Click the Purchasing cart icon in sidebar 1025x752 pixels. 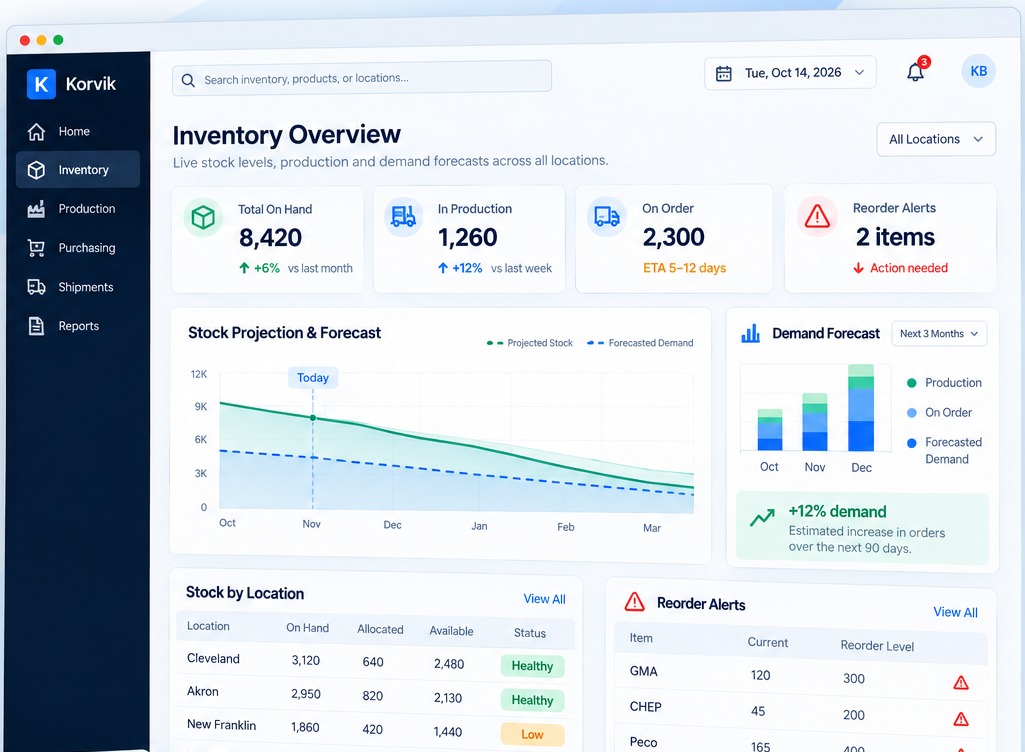point(37,248)
